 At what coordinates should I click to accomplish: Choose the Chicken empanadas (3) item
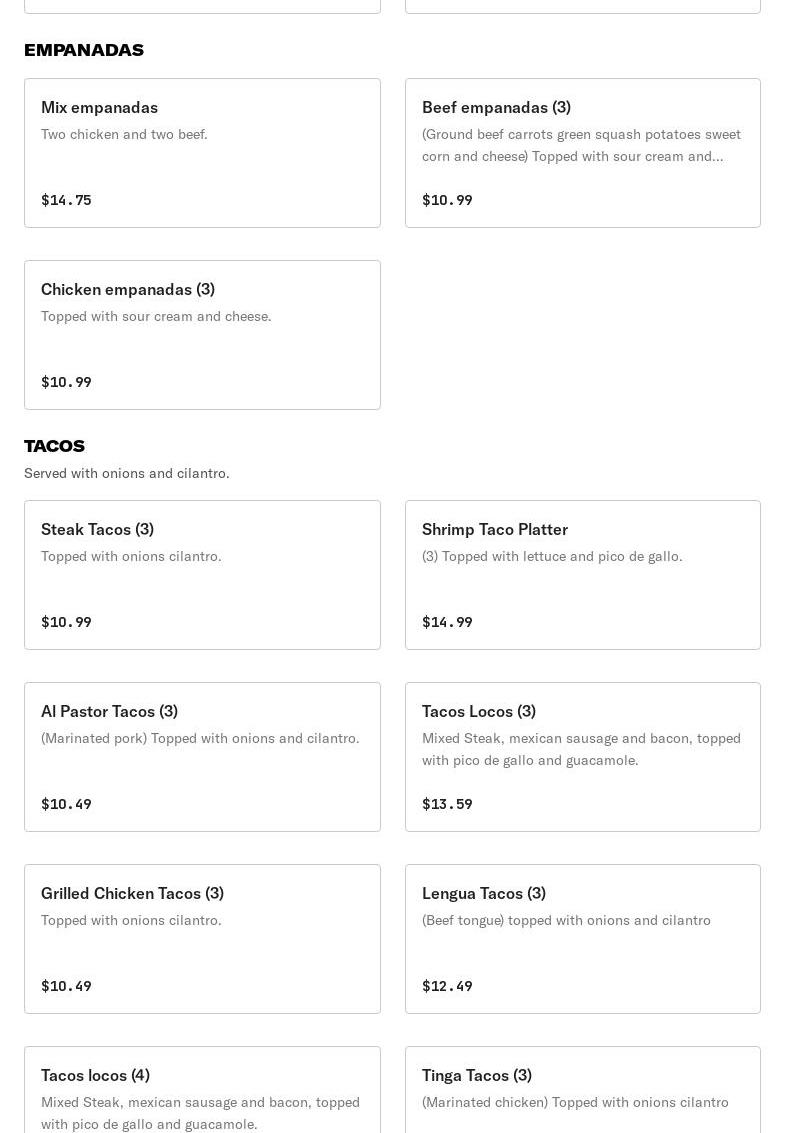(202, 334)
